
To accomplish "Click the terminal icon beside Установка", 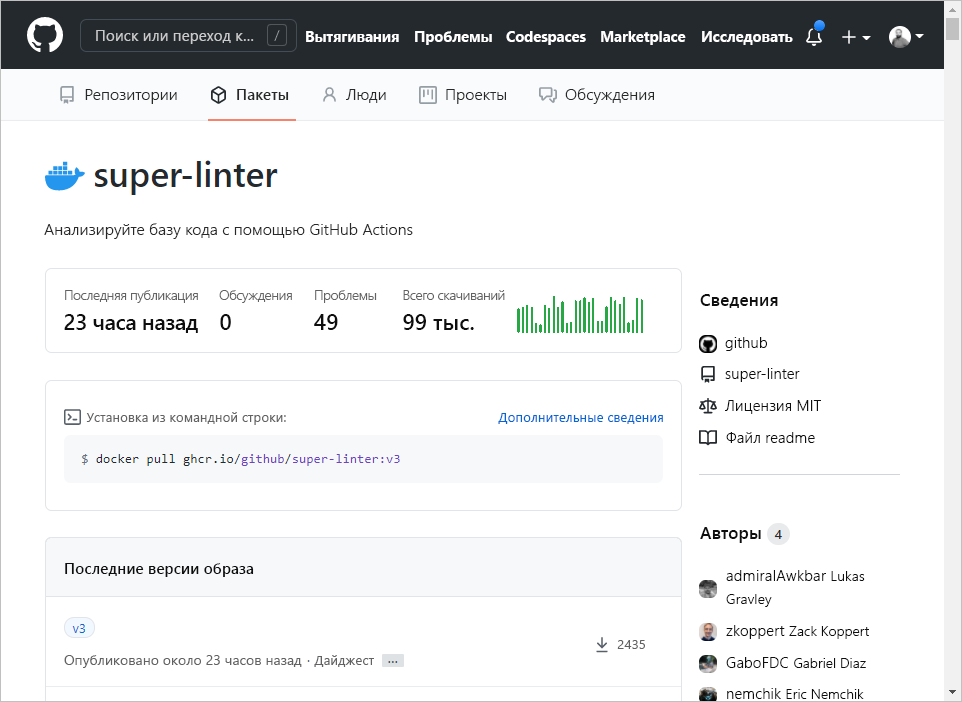I will (x=72, y=417).
